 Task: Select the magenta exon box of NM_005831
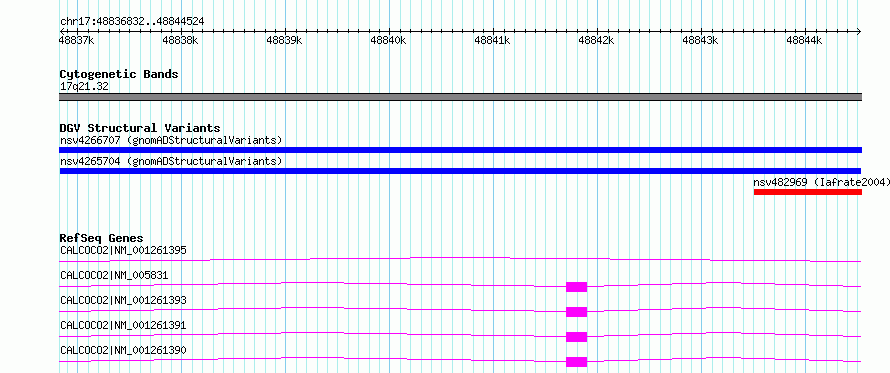tap(576, 287)
